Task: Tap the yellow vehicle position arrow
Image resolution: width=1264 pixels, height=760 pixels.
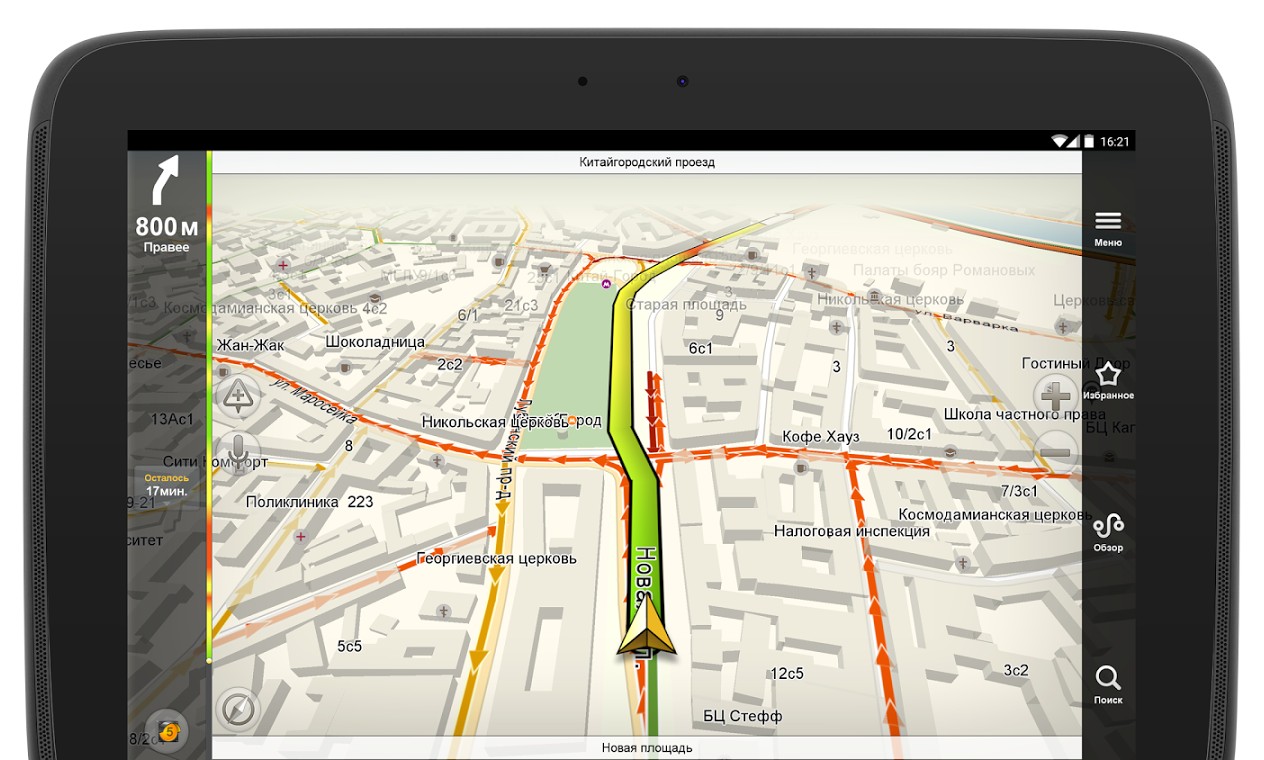Action: click(646, 626)
